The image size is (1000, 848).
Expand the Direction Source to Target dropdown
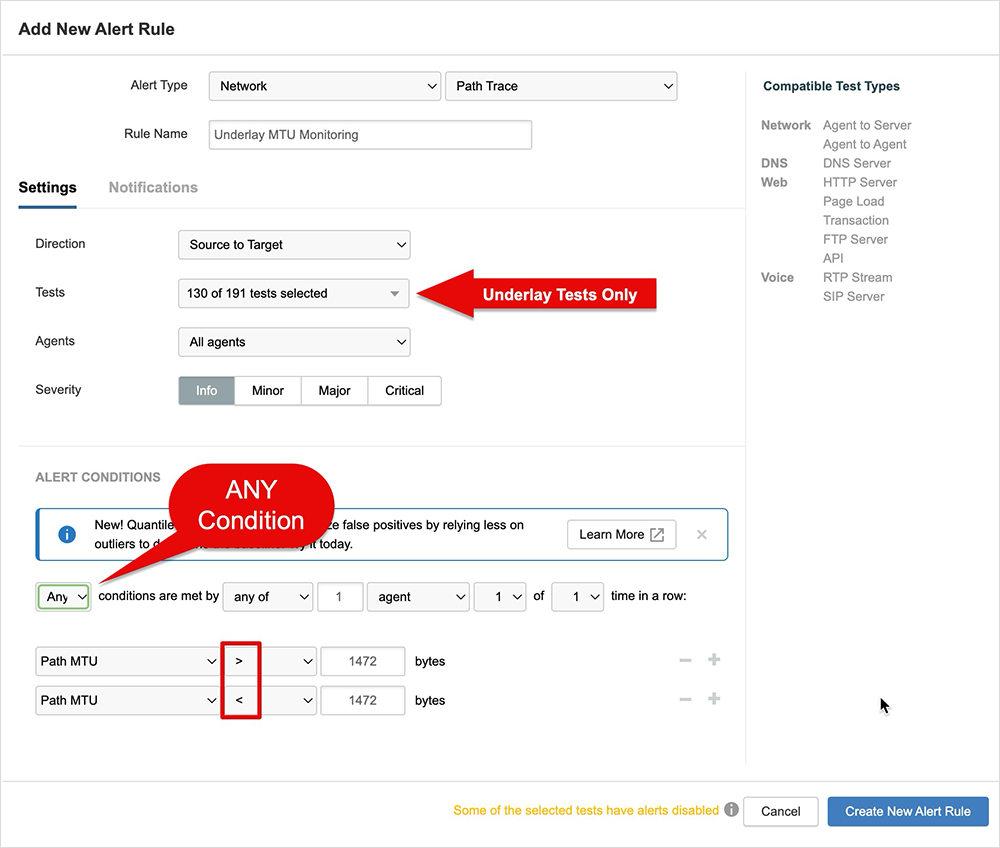(x=294, y=245)
